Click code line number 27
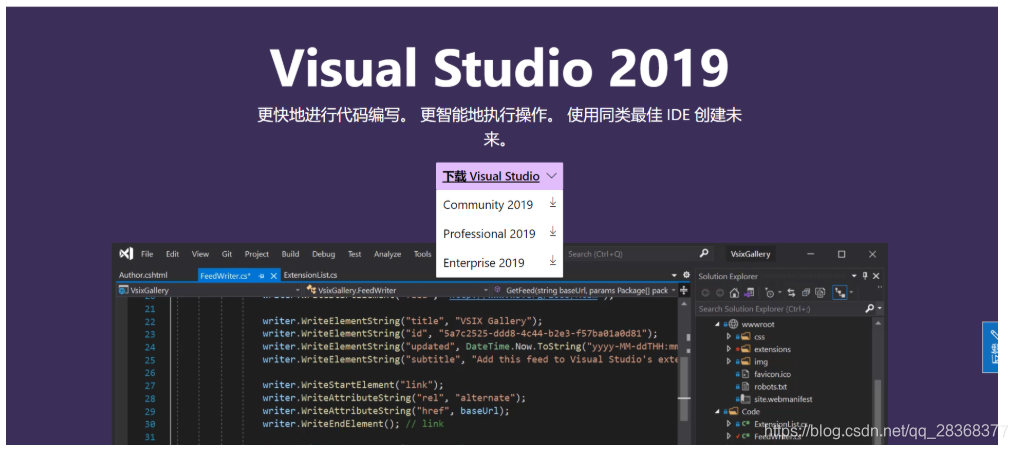 (x=149, y=385)
